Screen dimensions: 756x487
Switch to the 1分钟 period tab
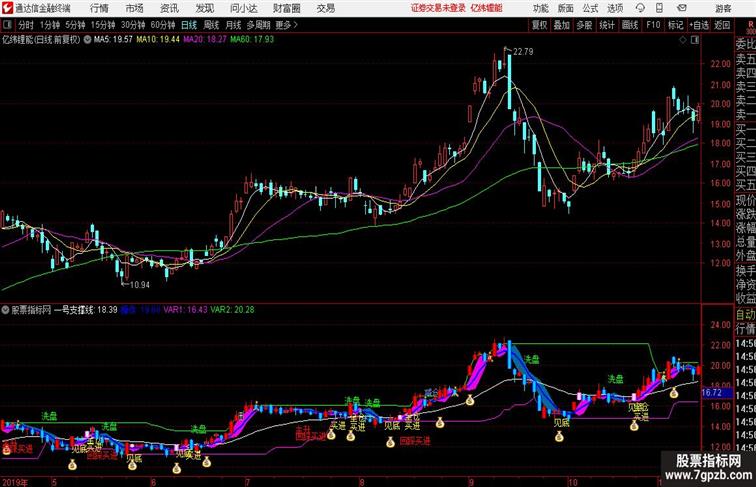49,25
